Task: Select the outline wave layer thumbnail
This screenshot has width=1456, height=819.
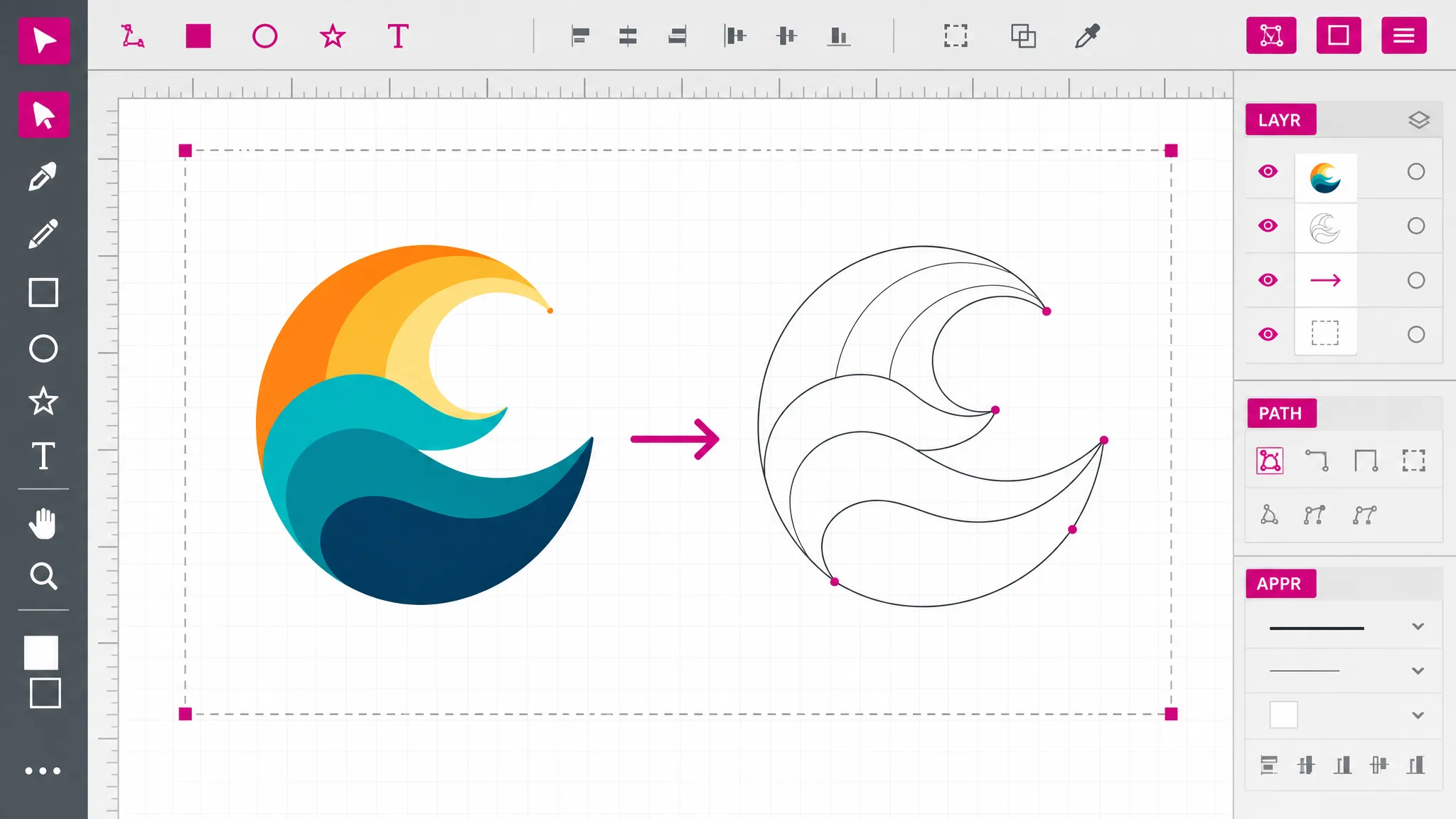Action: pos(1325,228)
